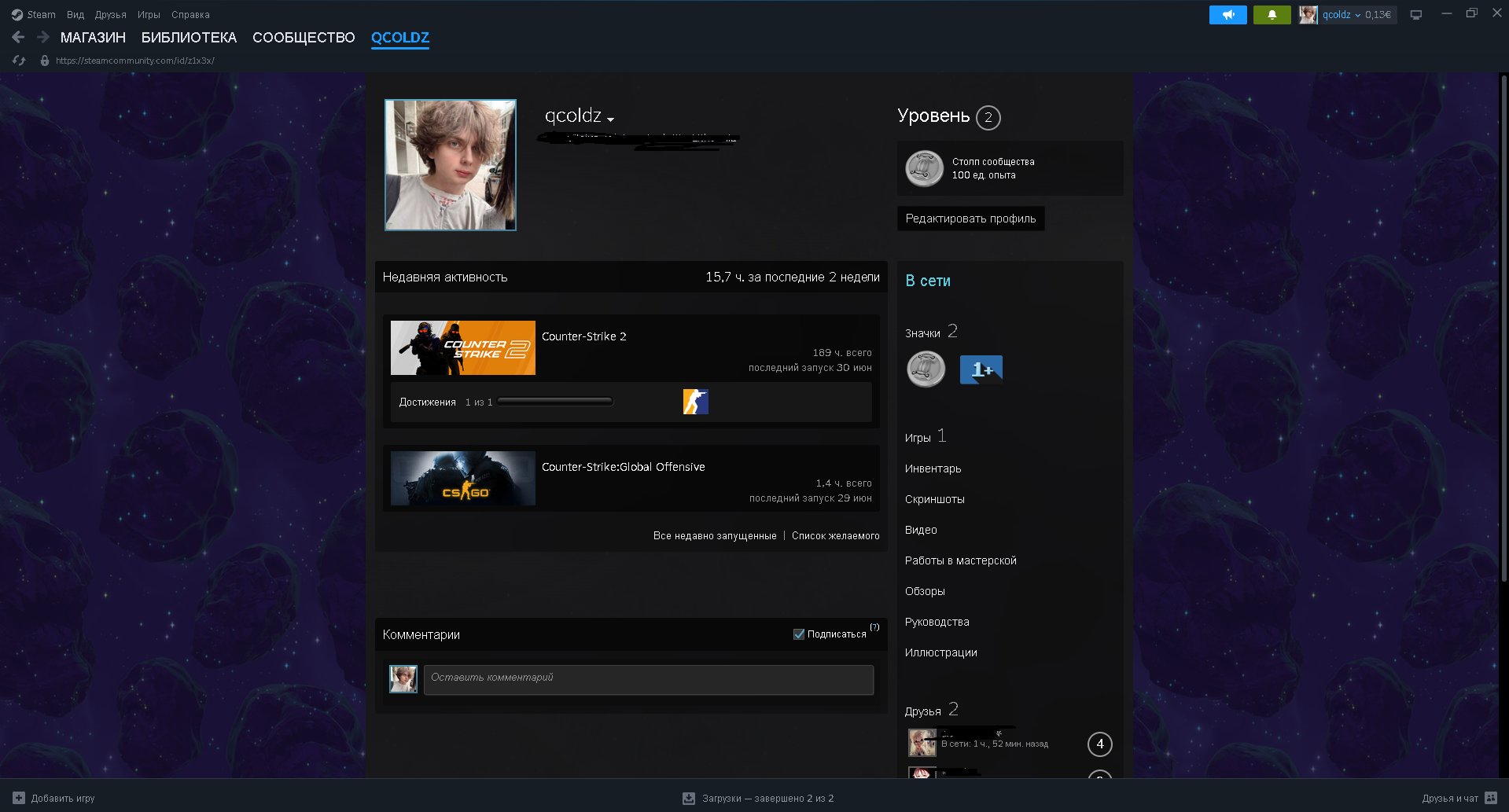Go to БИБЛИОТЕКА tab
This screenshot has height=812, width=1509.
[189, 37]
